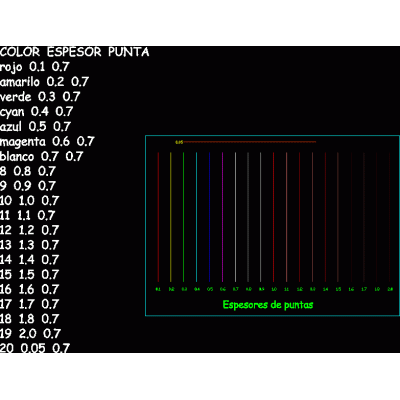This screenshot has height=400, width=400.
Task: Click the '1.7' label under the chart lines
Action: 364,289
